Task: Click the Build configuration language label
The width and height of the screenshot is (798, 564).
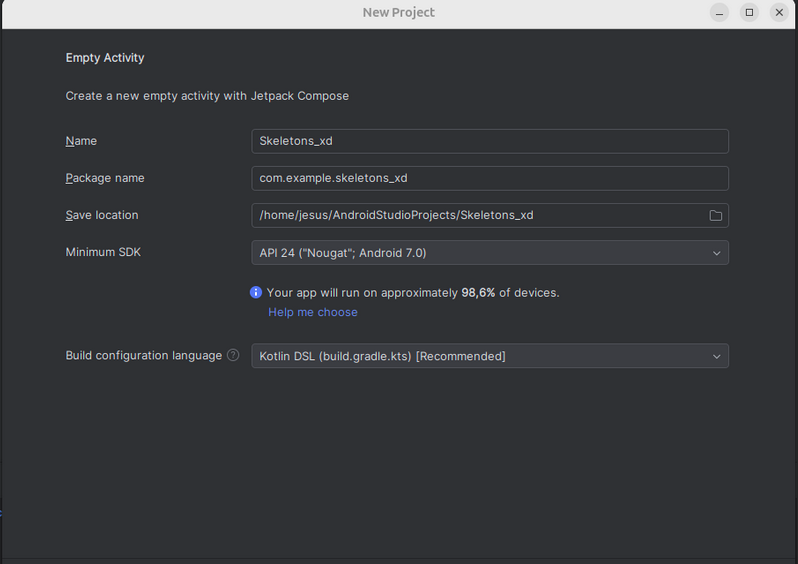Action: (144, 355)
